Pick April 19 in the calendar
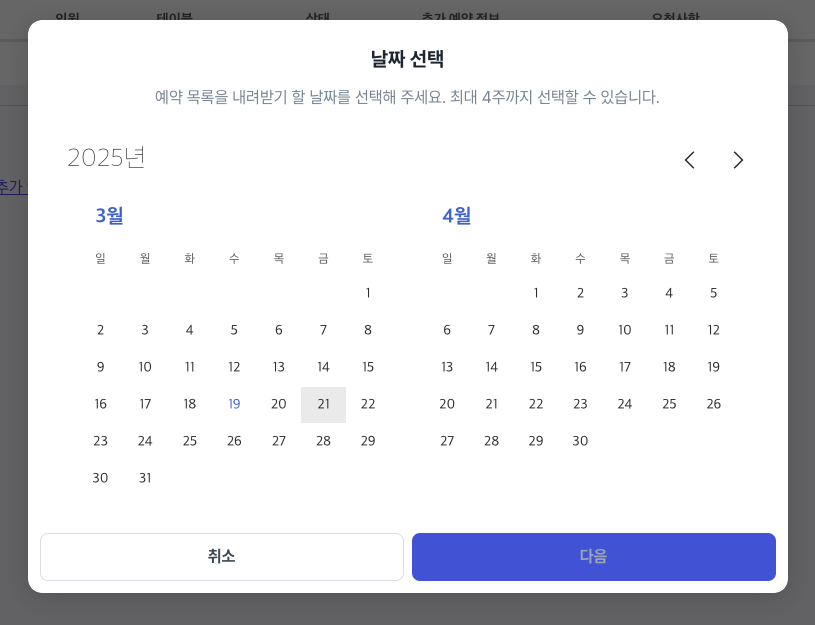 point(713,367)
